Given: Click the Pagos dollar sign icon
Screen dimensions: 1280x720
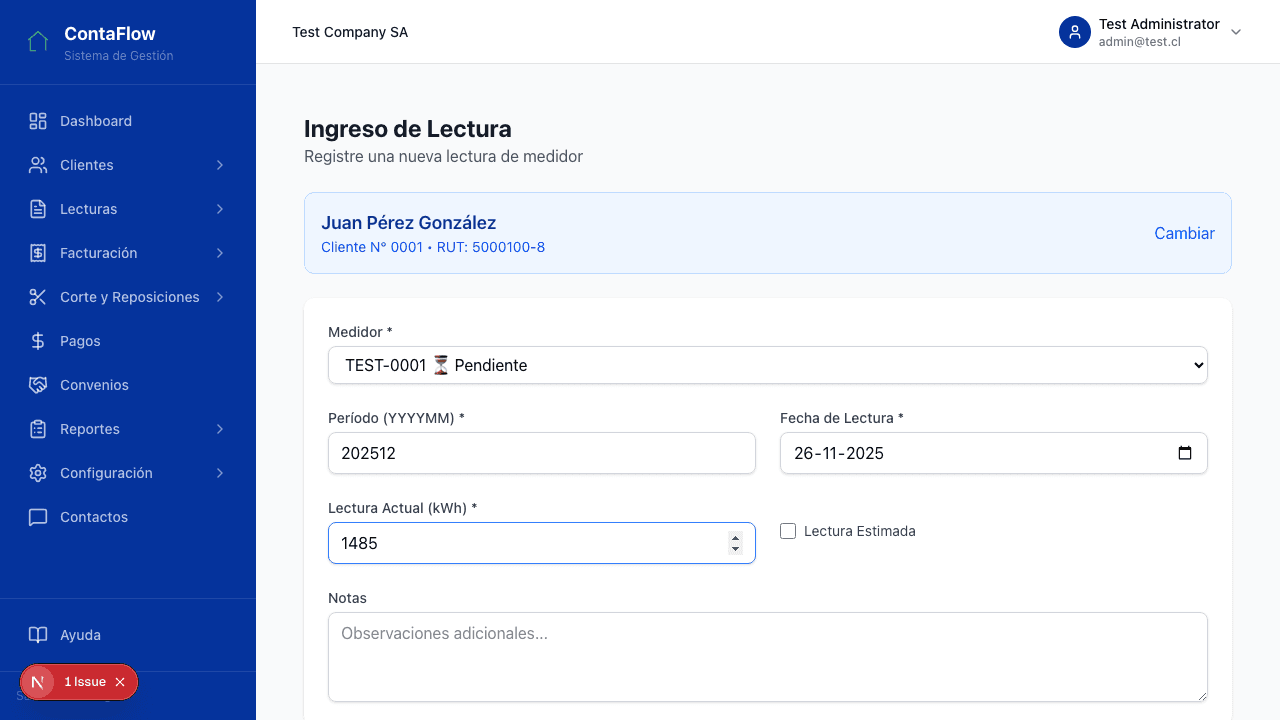Looking at the screenshot, I should pyautogui.click(x=38, y=341).
